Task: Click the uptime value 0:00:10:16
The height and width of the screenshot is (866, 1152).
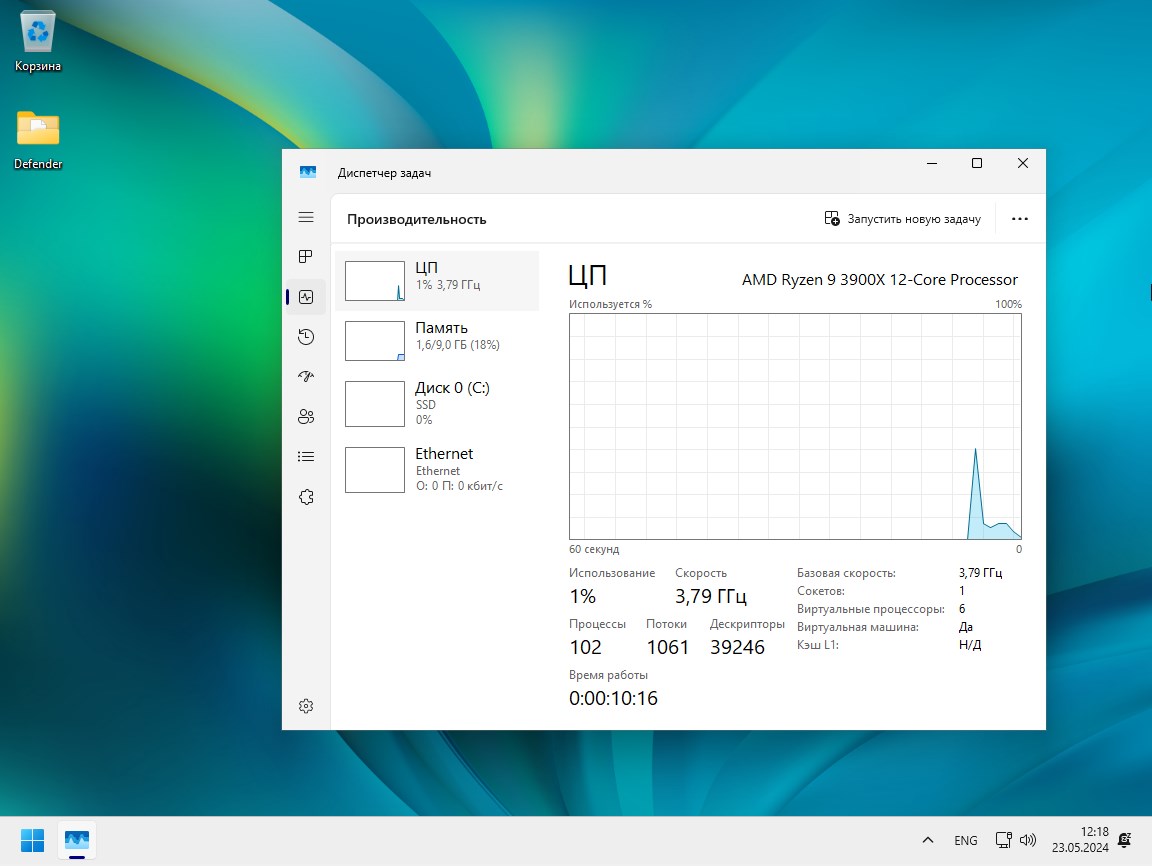Action: (x=613, y=698)
